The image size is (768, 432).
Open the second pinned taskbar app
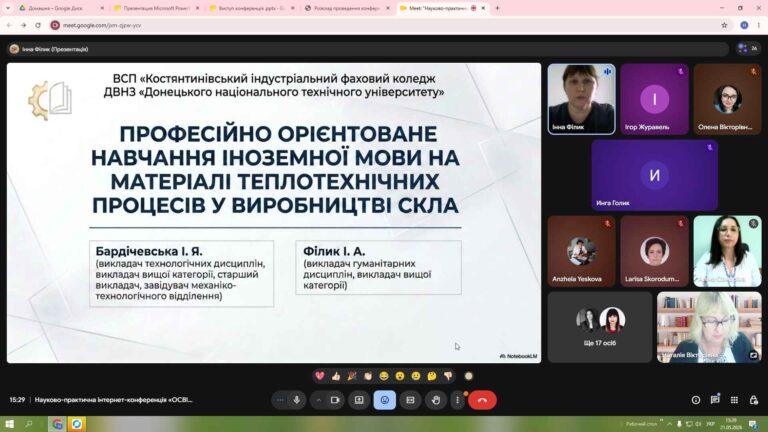click(x=76, y=424)
